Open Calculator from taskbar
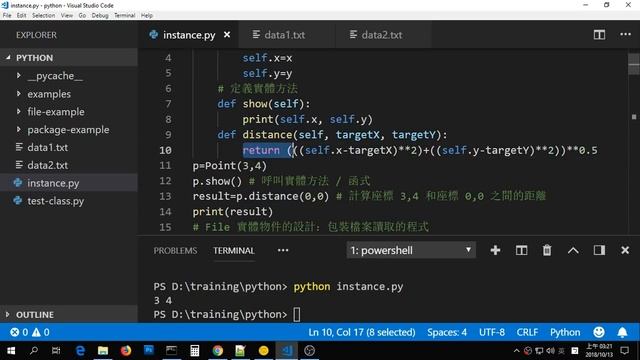Screen dimensions: 640x360 tap(195, 351)
